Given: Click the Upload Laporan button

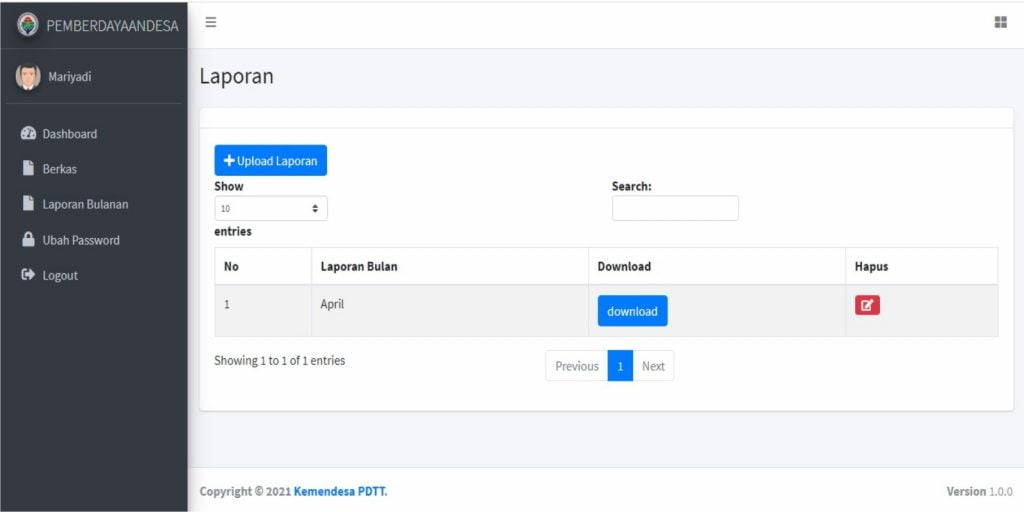Looking at the screenshot, I should click(270, 161).
